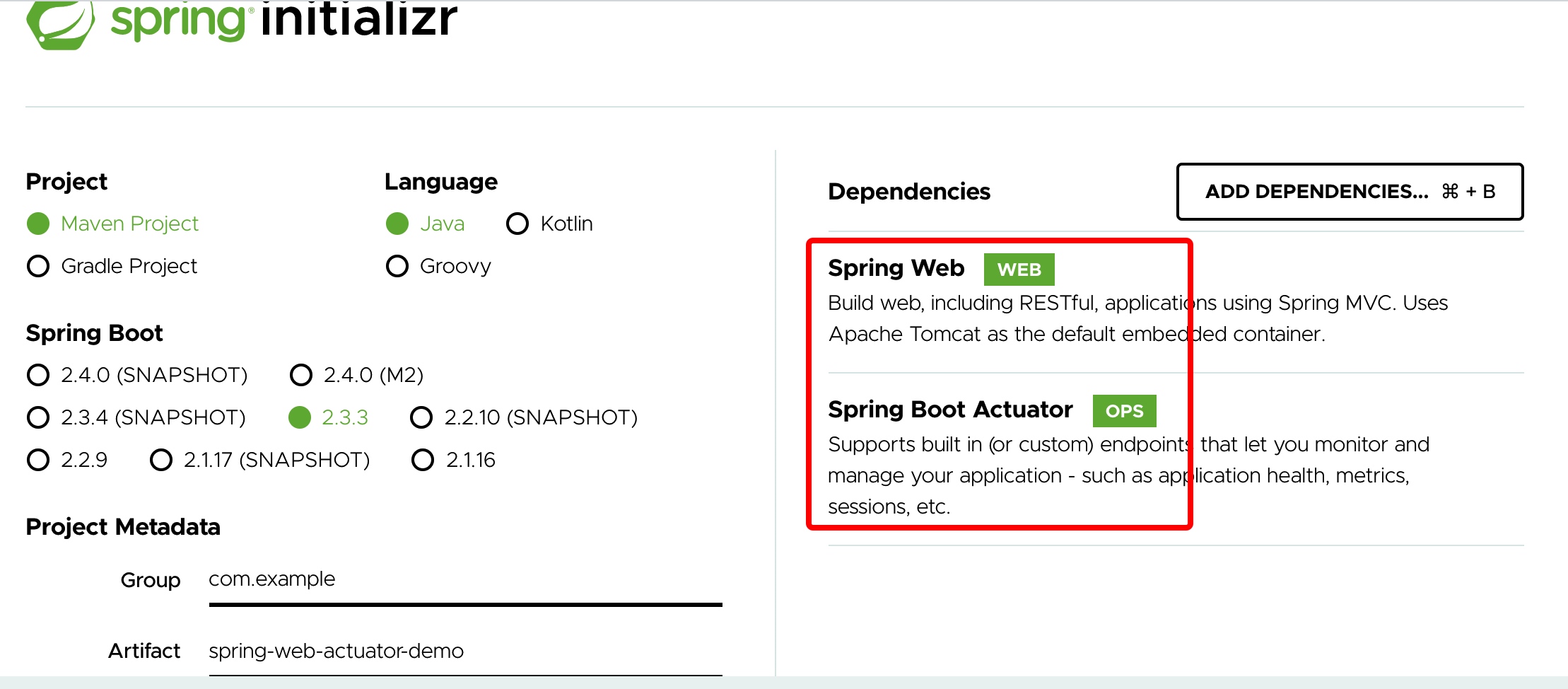Click the WEB tag badge
Image resolution: width=1568 pixels, height=689 pixels.
coord(1019,270)
